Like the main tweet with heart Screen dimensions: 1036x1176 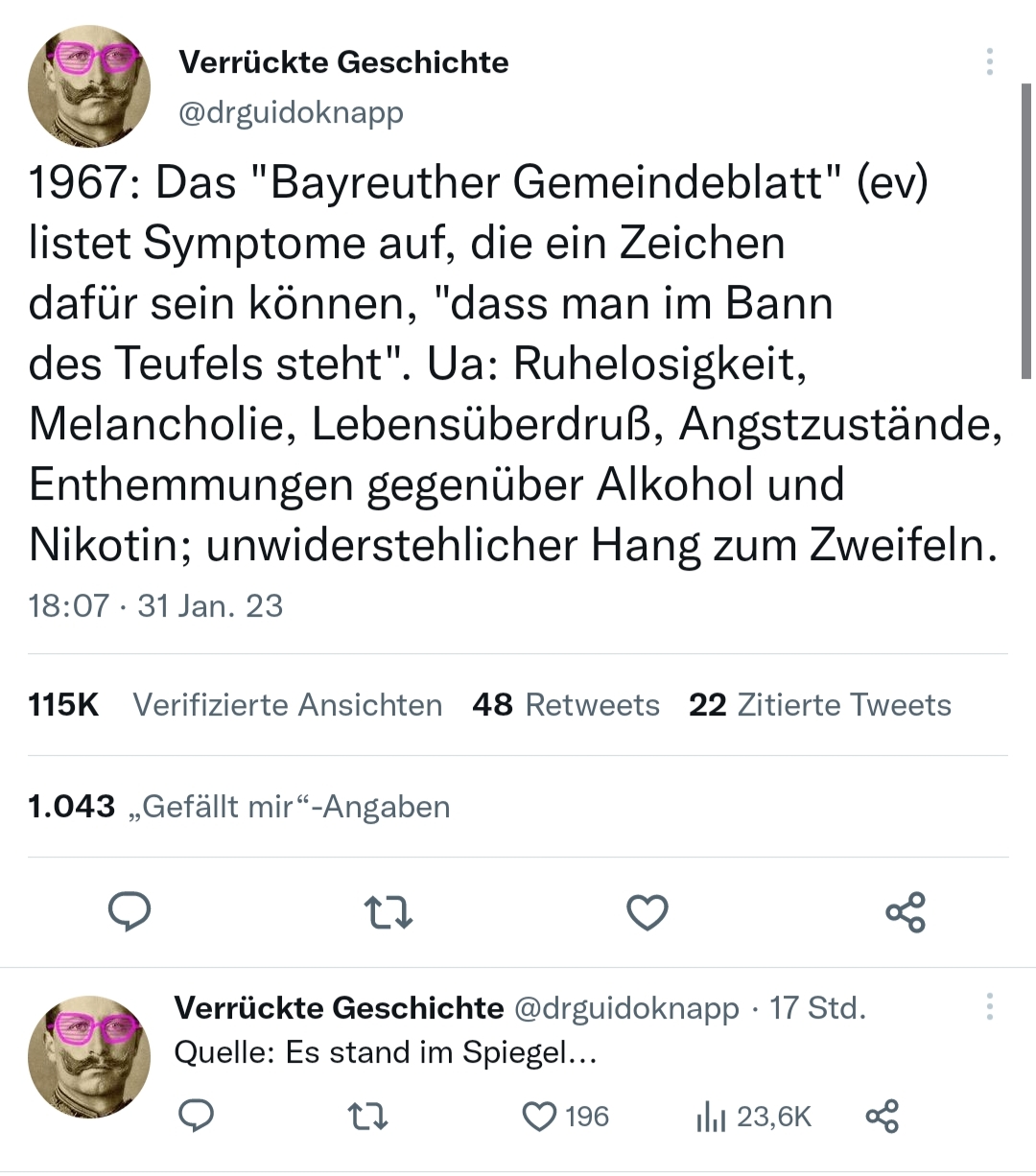pos(647,912)
